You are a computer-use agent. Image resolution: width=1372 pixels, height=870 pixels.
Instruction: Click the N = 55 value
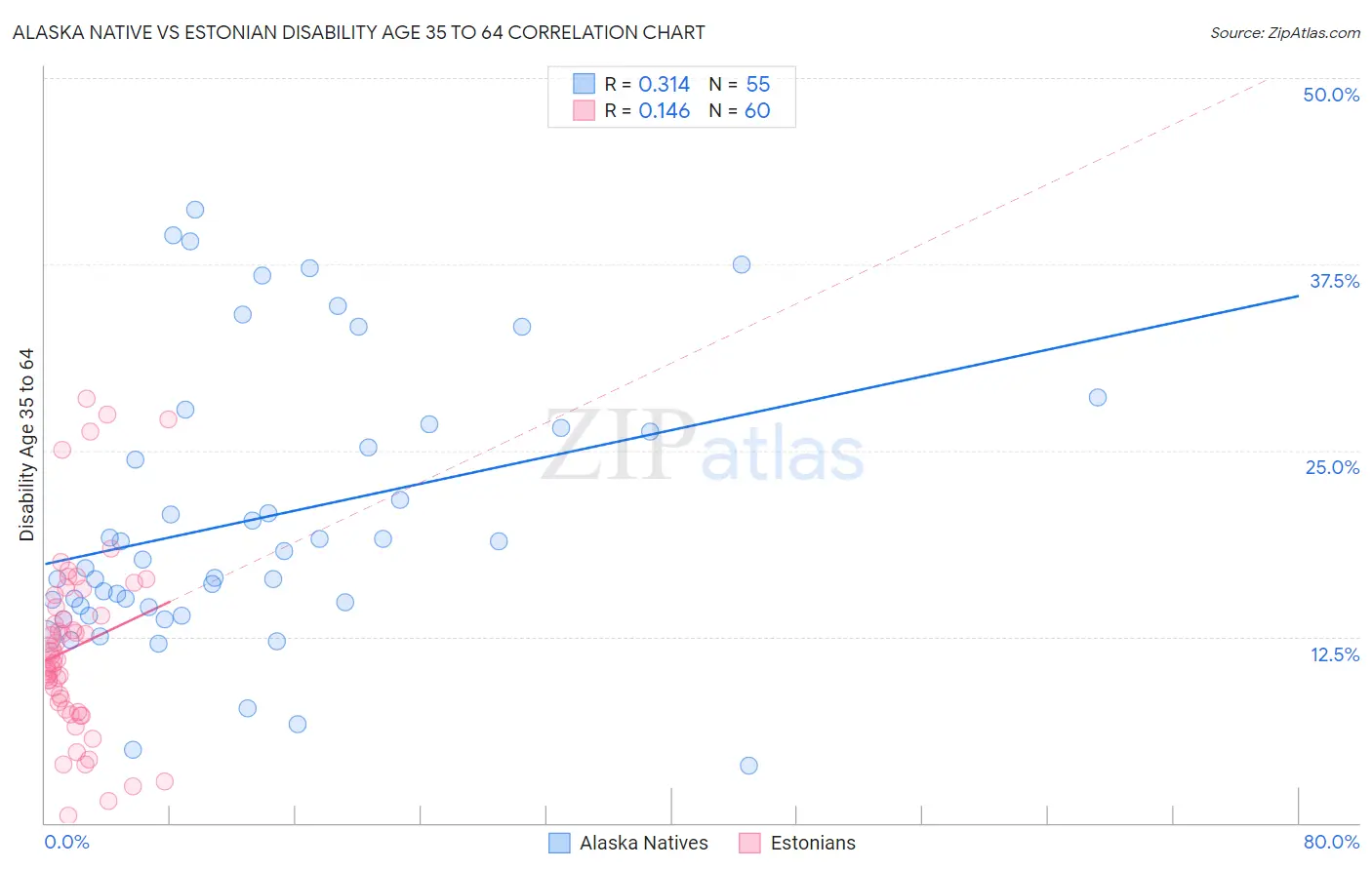(740, 84)
